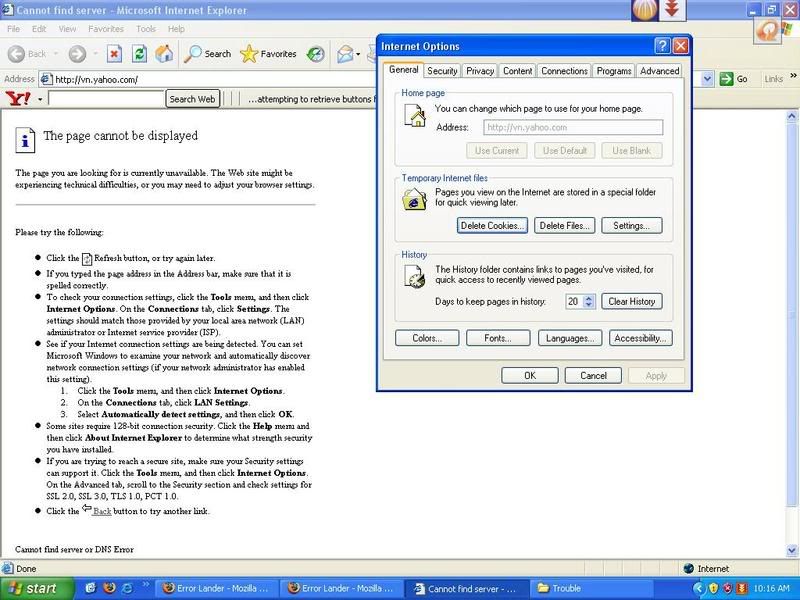This screenshot has height=600, width=800.
Task: Open the View menu
Action: point(67,29)
